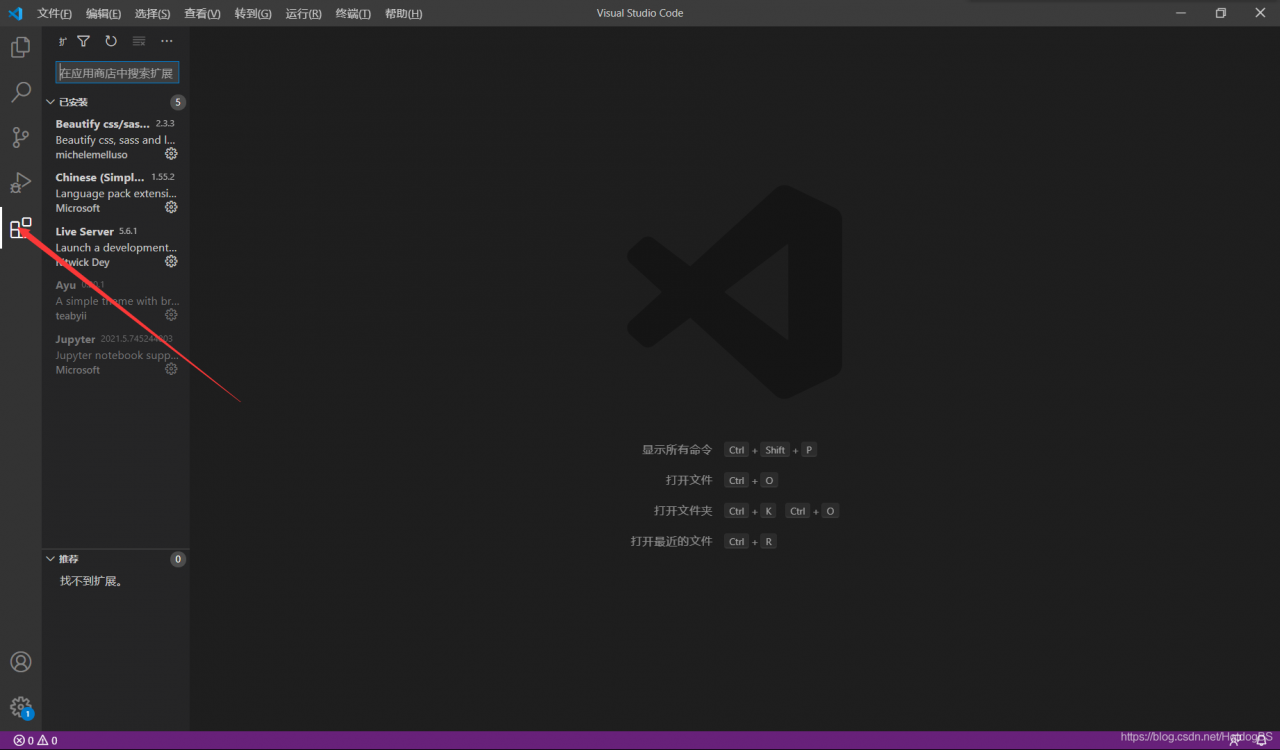Restore down the VS Code window
The image size is (1280, 750).
[1220, 13]
